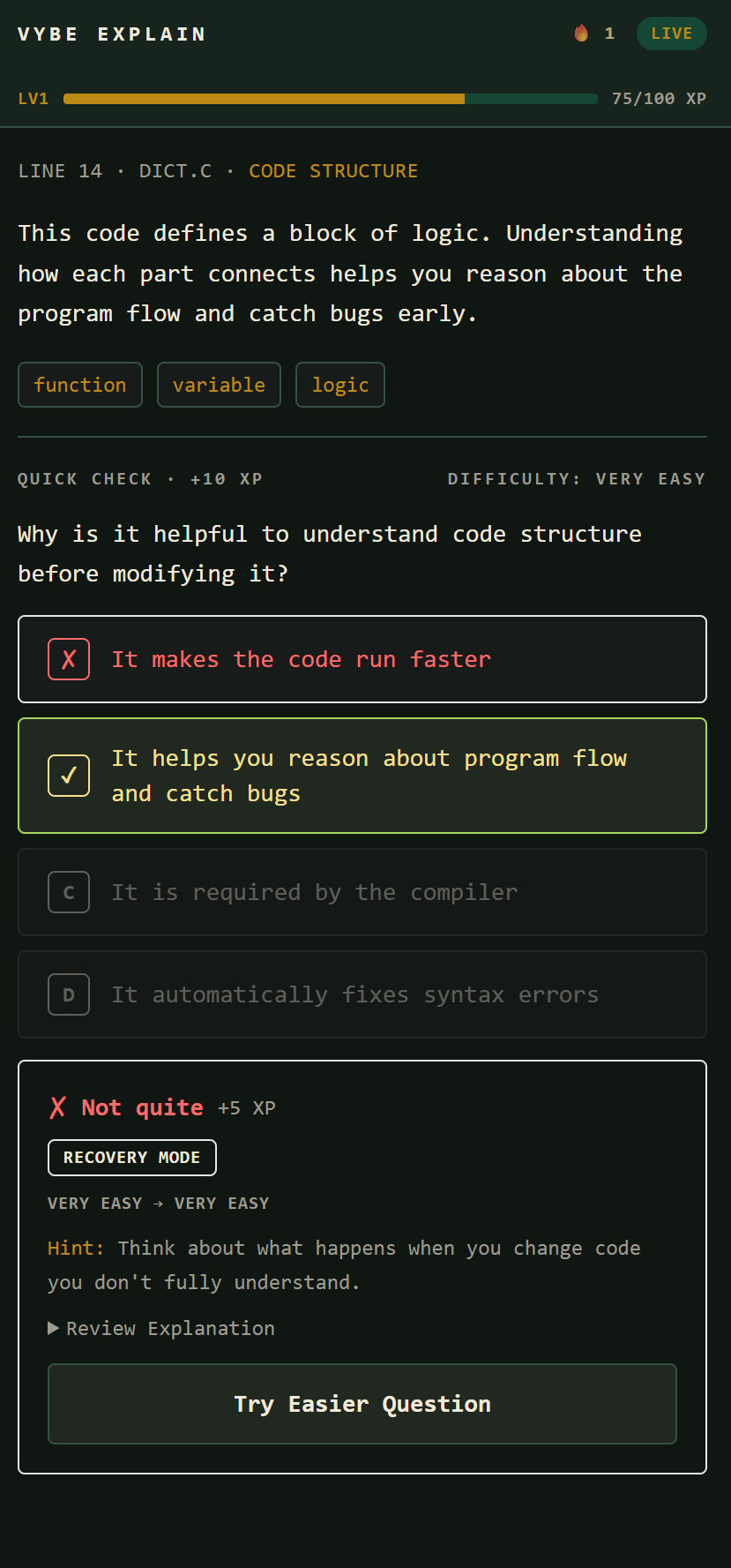
Task: Open the variable tag chip
Action: [219, 385]
